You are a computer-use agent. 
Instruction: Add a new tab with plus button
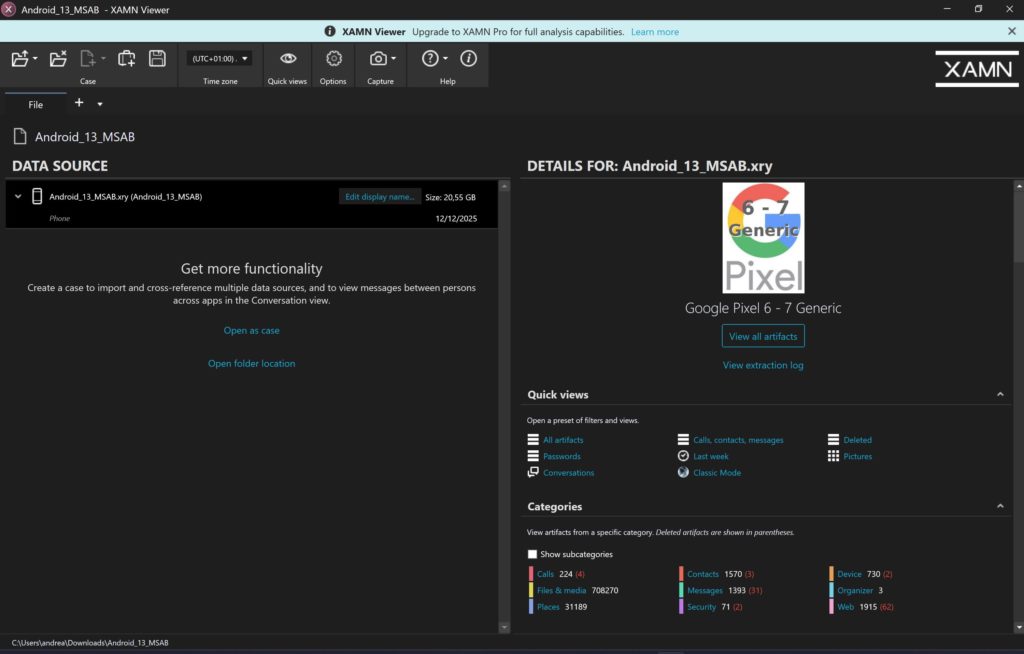click(79, 103)
